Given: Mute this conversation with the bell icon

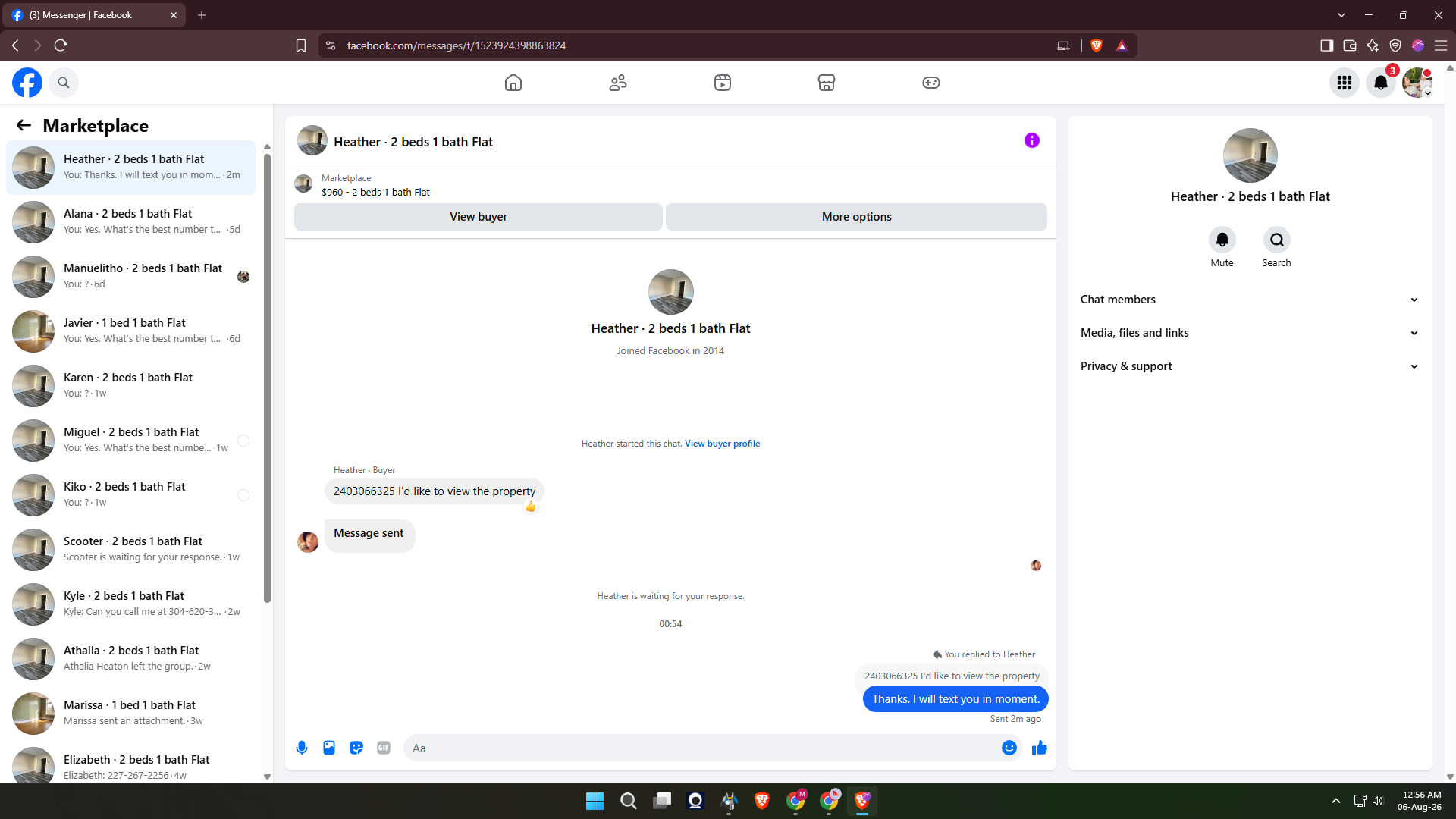Looking at the screenshot, I should pos(1222,240).
